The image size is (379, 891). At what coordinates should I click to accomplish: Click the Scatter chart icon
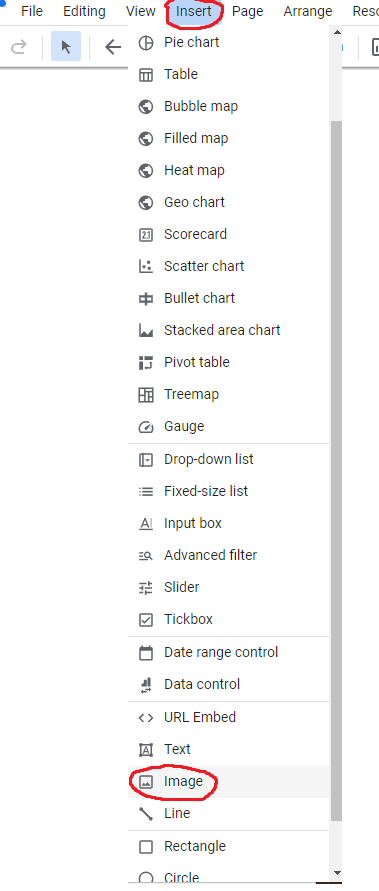click(x=146, y=267)
